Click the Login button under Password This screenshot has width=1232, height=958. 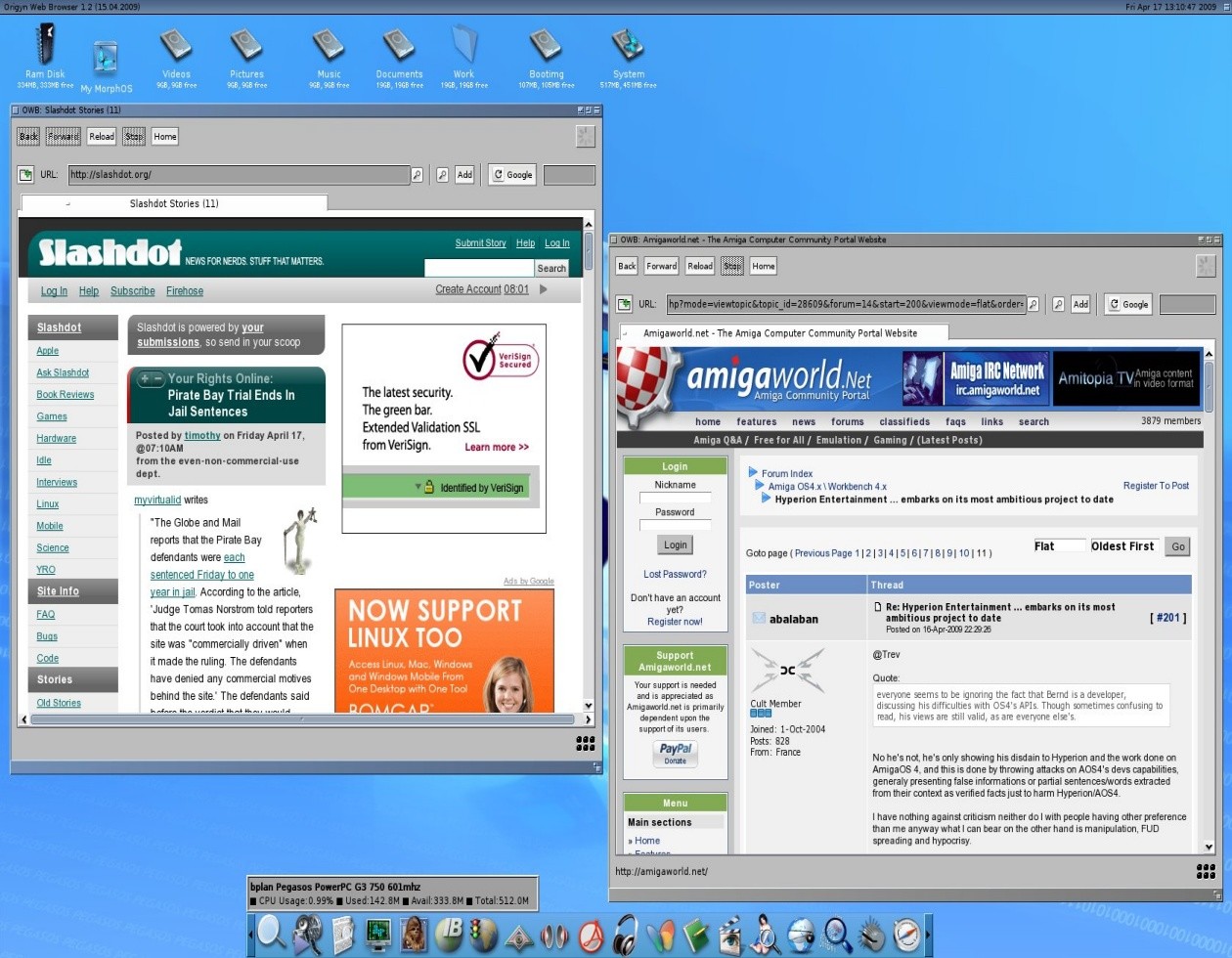coord(676,544)
